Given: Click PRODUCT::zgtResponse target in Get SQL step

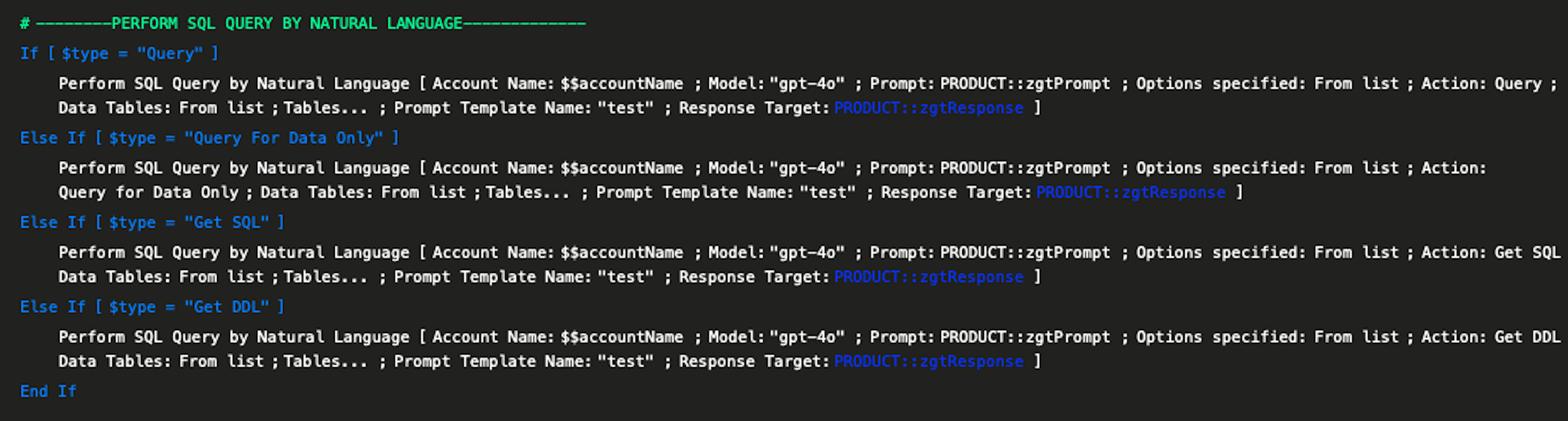Looking at the screenshot, I should click(x=929, y=277).
